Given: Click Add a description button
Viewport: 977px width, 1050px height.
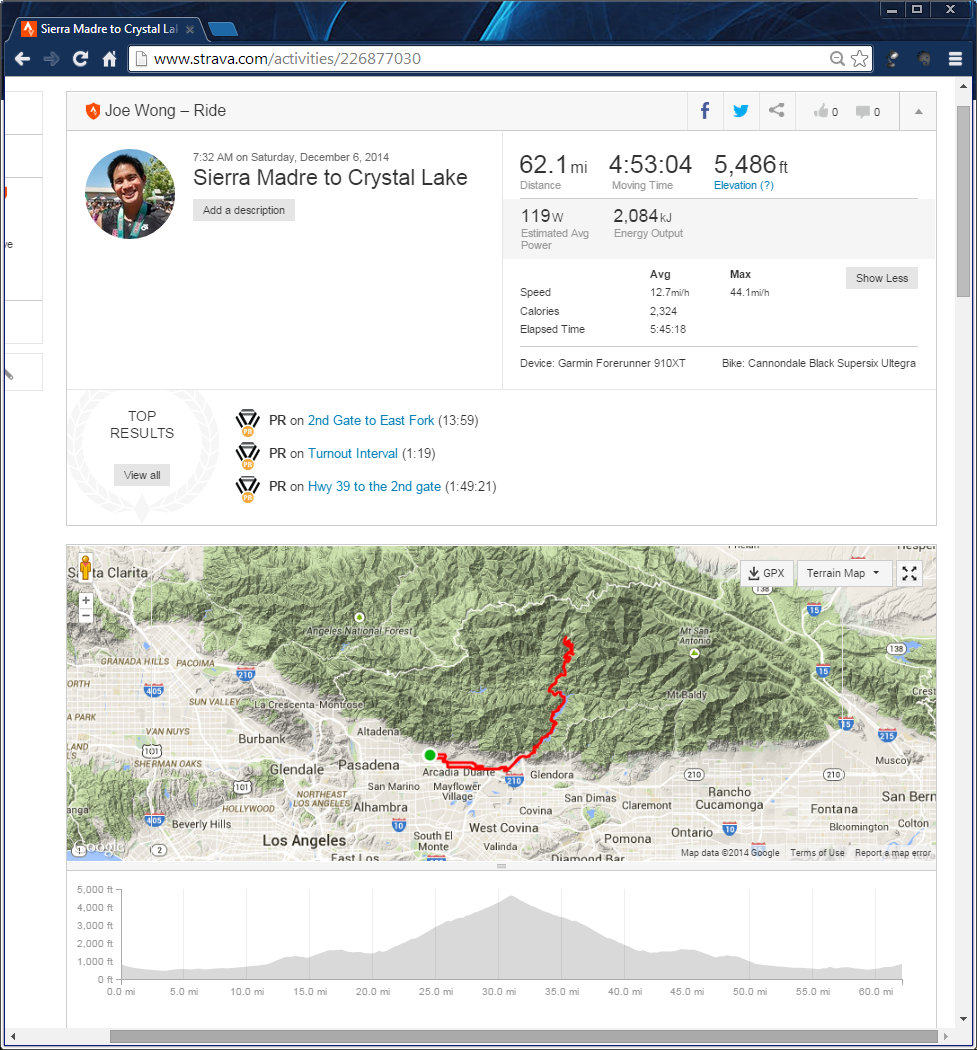Looking at the screenshot, I should [244, 210].
